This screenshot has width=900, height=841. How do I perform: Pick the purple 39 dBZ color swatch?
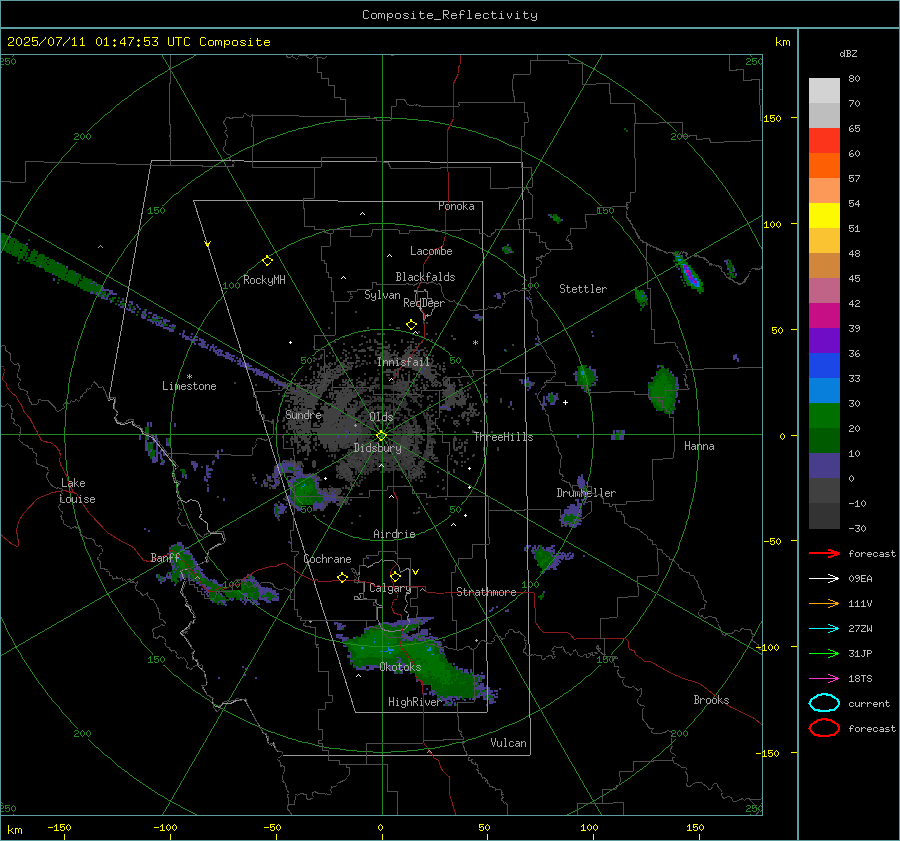tap(824, 340)
